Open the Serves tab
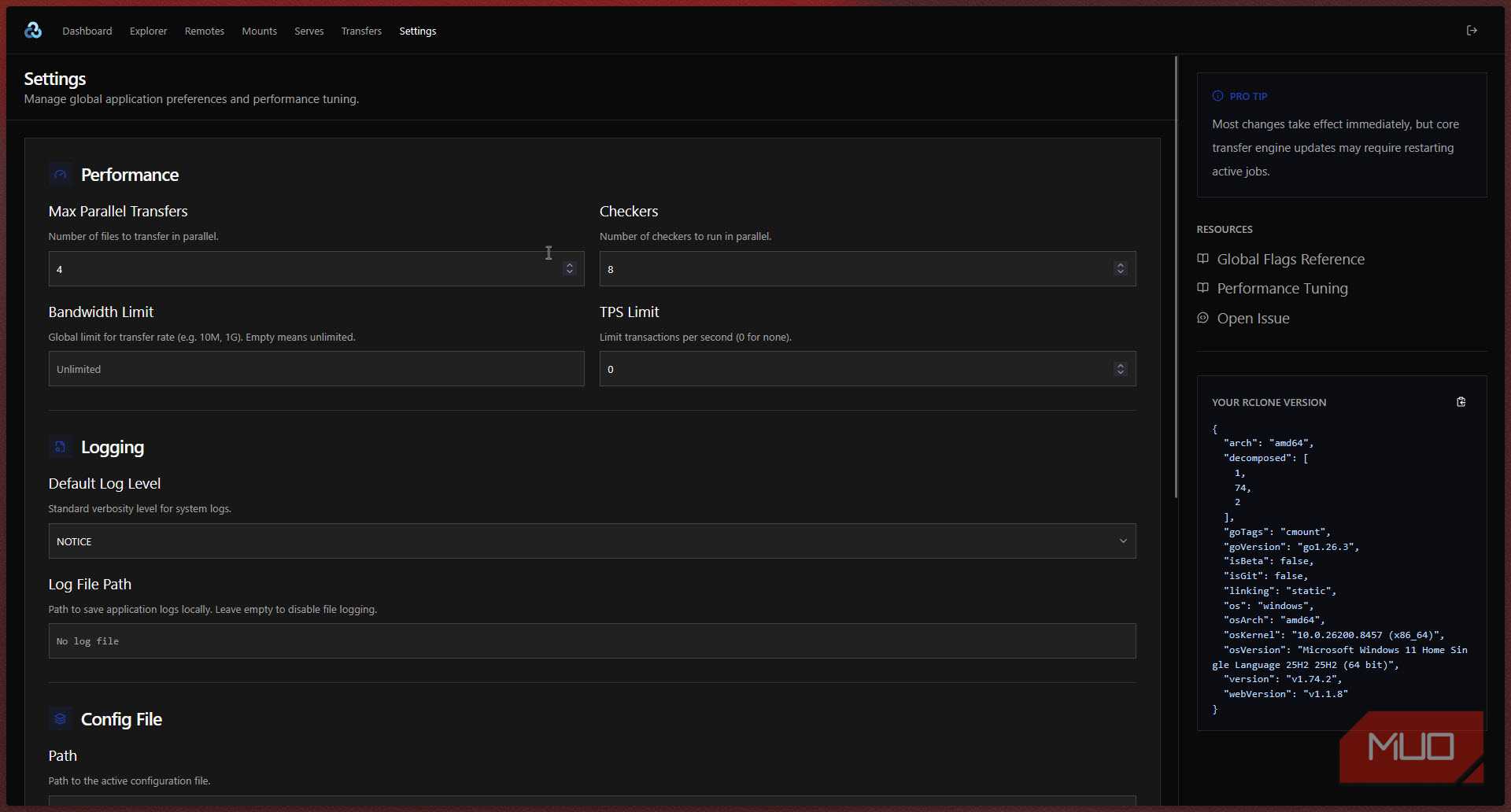The width and height of the screenshot is (1511, 812). [x=309, y=31]
